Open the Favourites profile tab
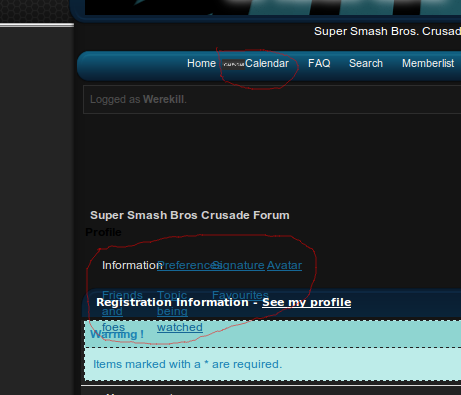461x395 pixels. [x=240, y=295]
